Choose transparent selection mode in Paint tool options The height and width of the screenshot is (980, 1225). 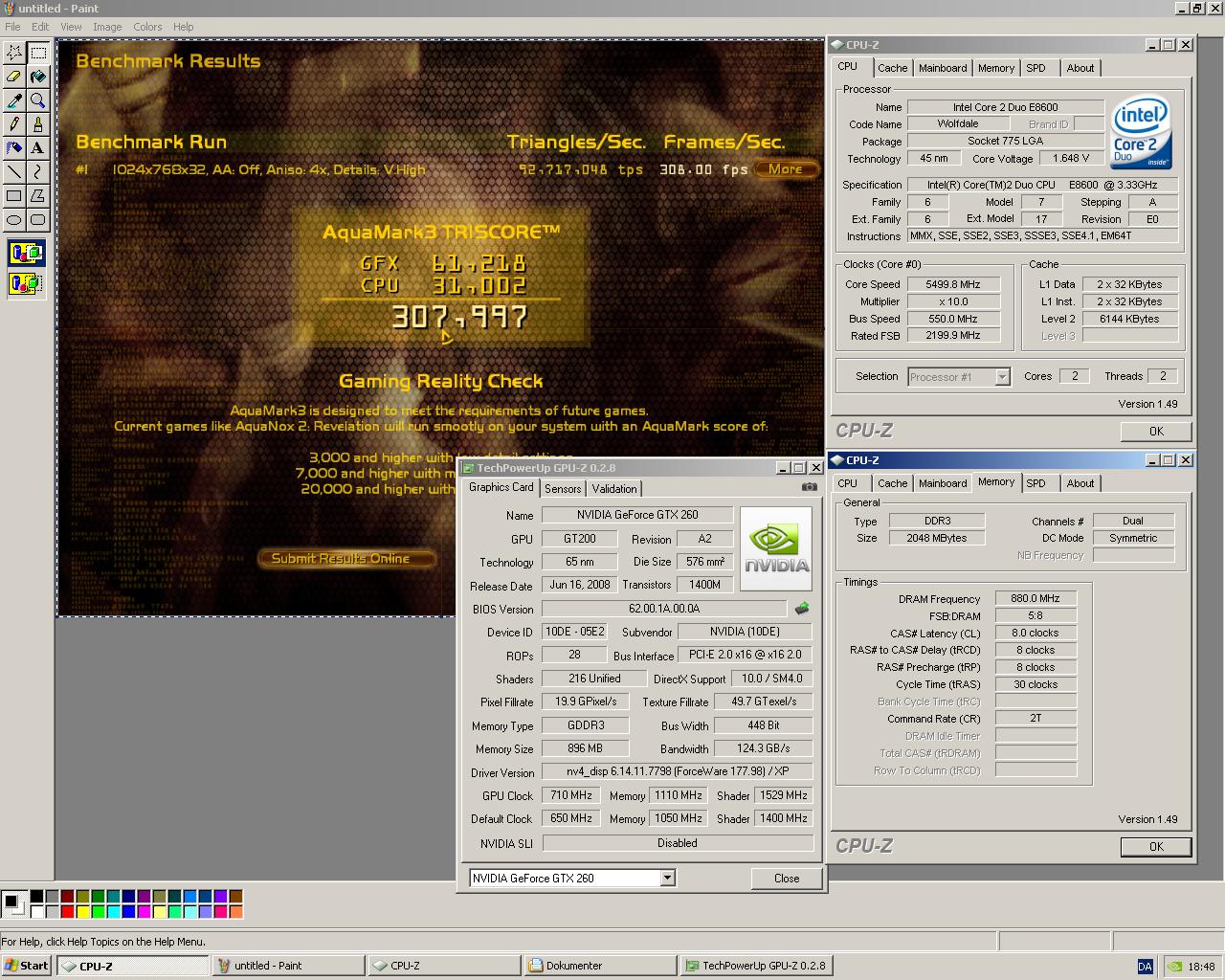pyautogui.click(x=26, y=283)
